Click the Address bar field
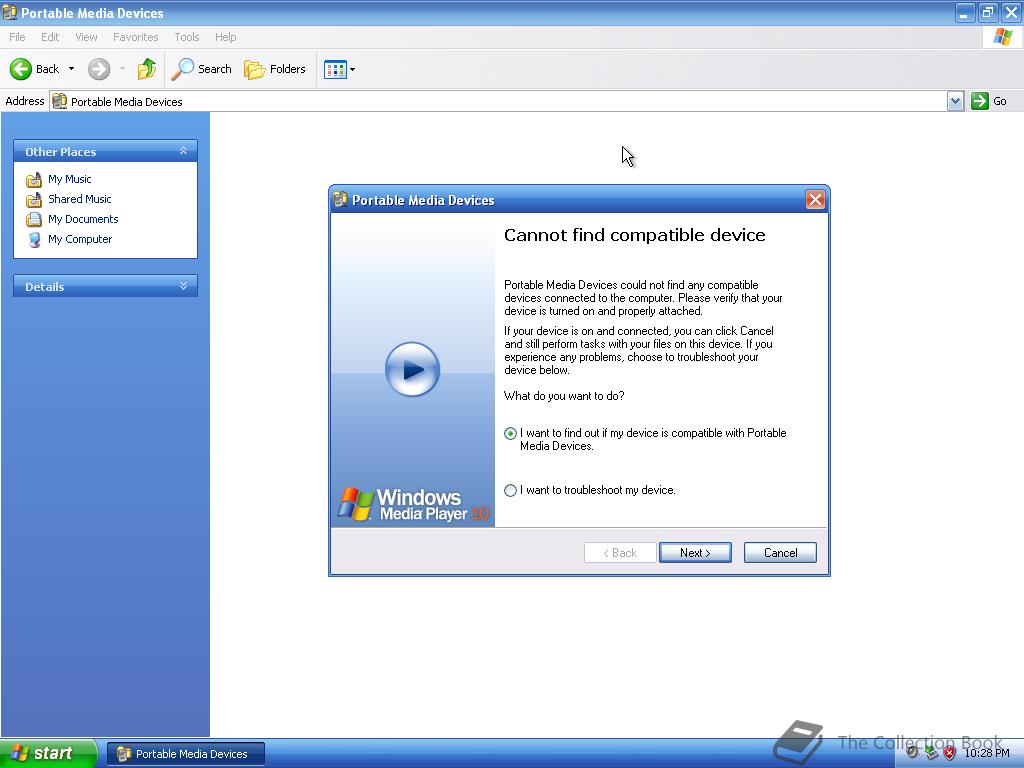This screenshot has width=1024, height=768. (498, 101)
